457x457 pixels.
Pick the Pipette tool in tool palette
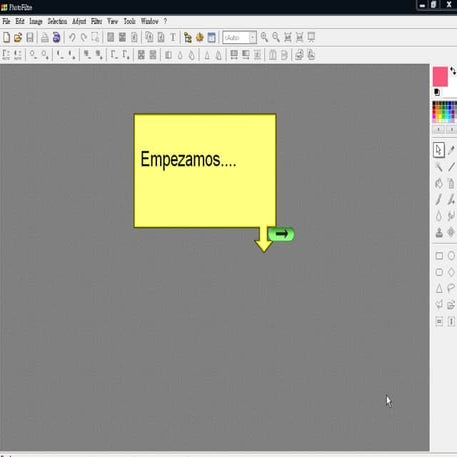click(x=451, y=150)
